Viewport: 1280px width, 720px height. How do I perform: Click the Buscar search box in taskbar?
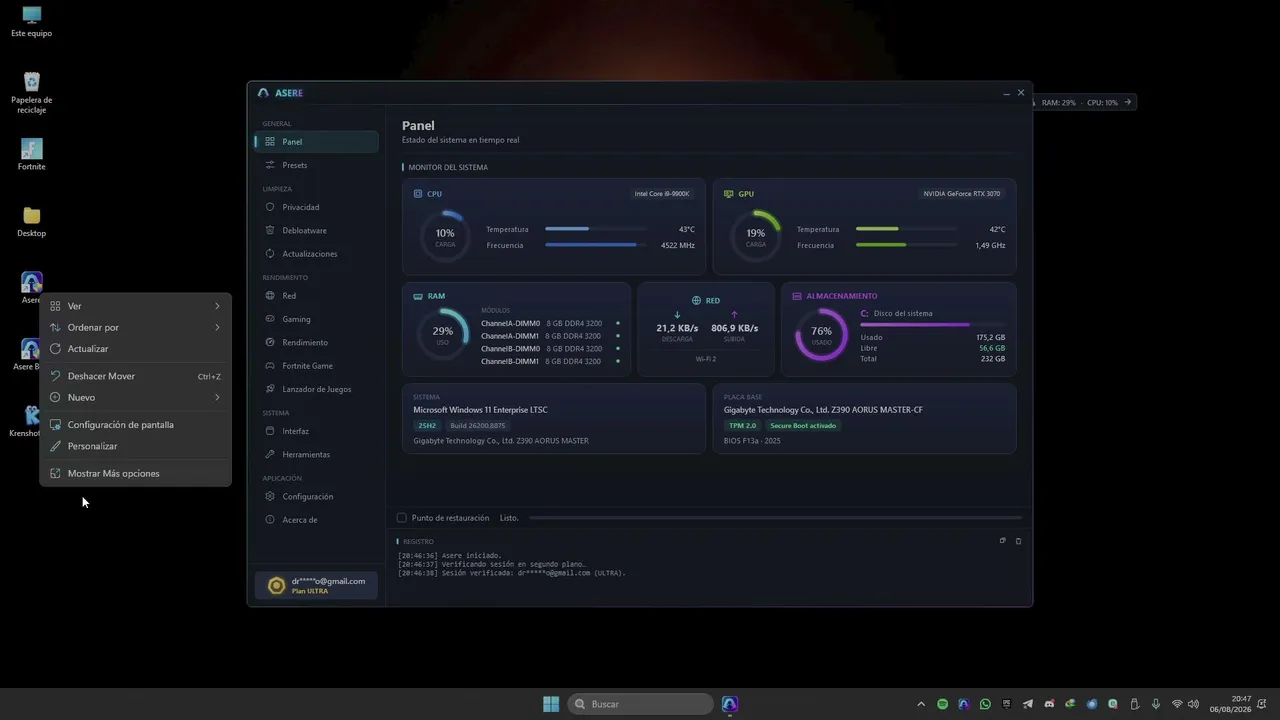pyautogui.click(x=640, y=704)
